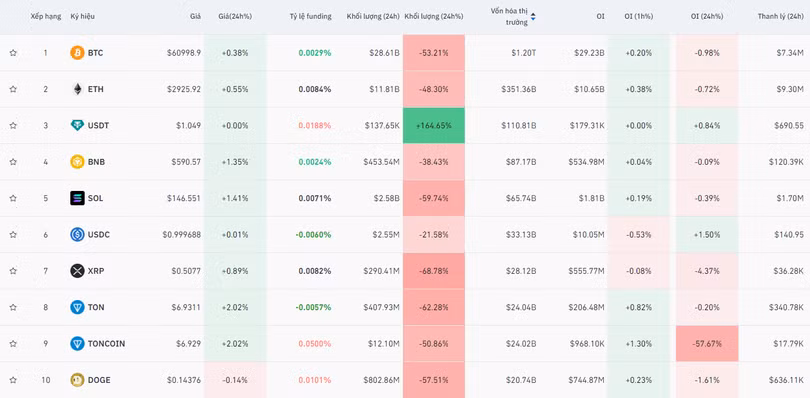Toggle favorite star on USDC row

pyautogui.click(x=13, y=234)
